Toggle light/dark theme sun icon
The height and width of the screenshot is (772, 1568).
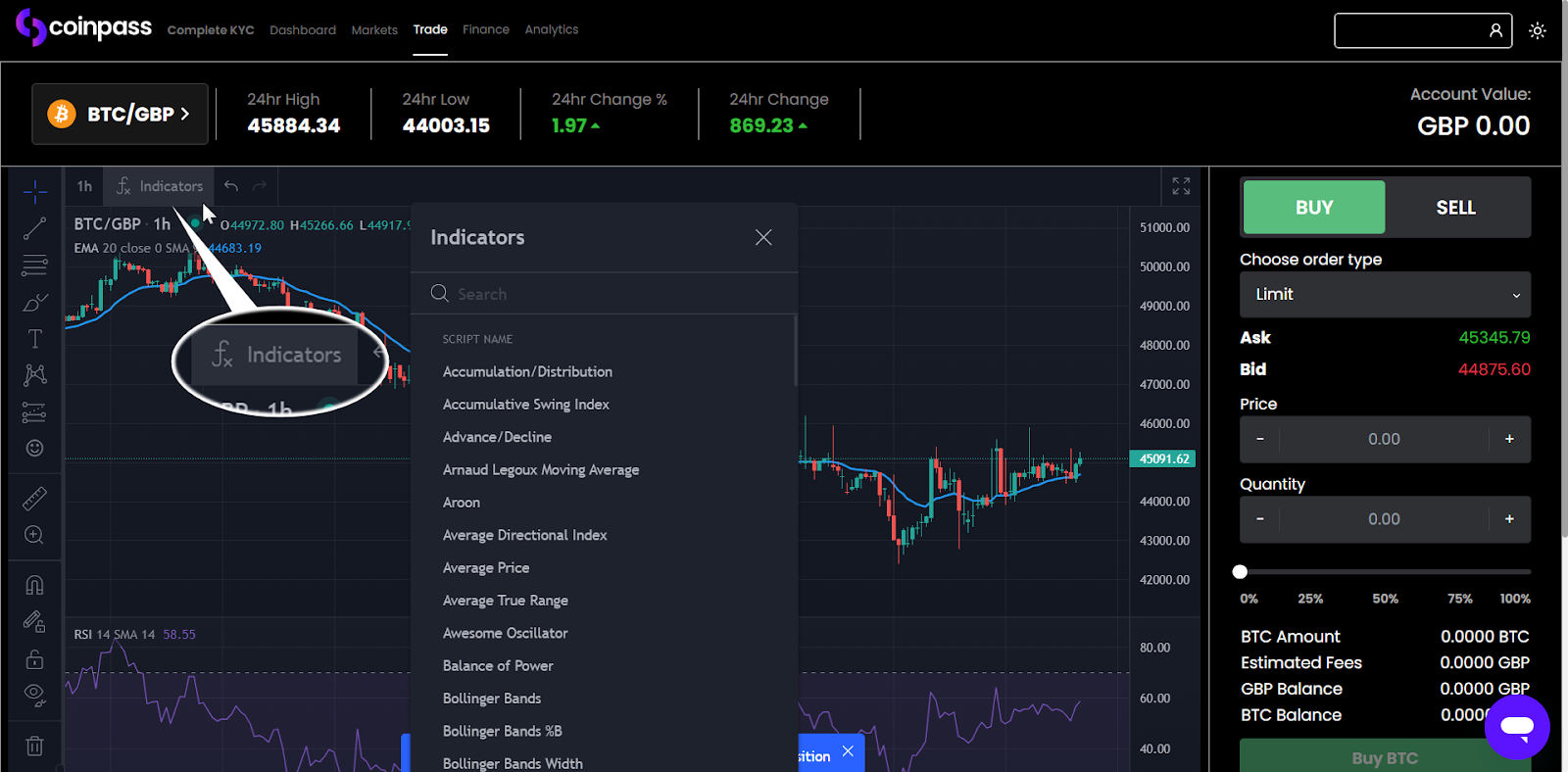[1538, 30]
